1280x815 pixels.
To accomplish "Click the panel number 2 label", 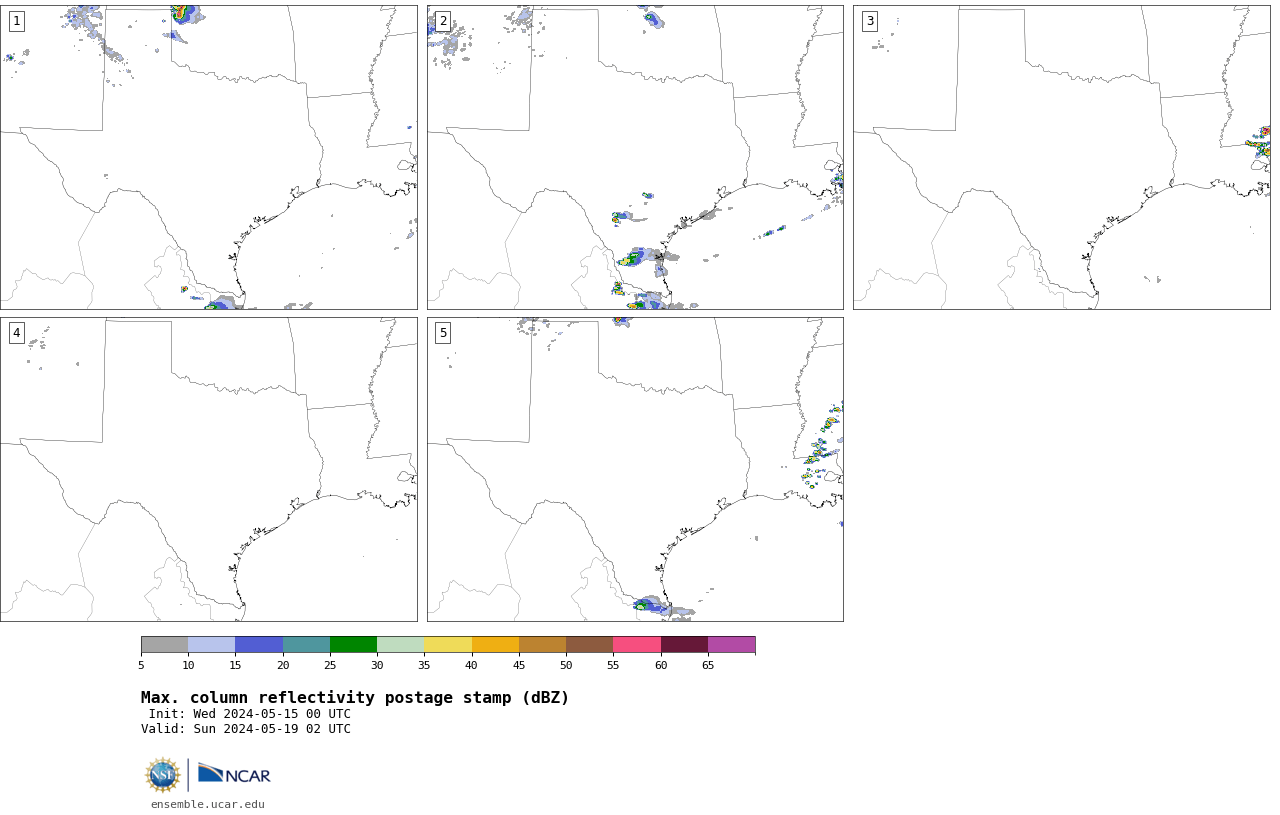I will tap(443, 21).
